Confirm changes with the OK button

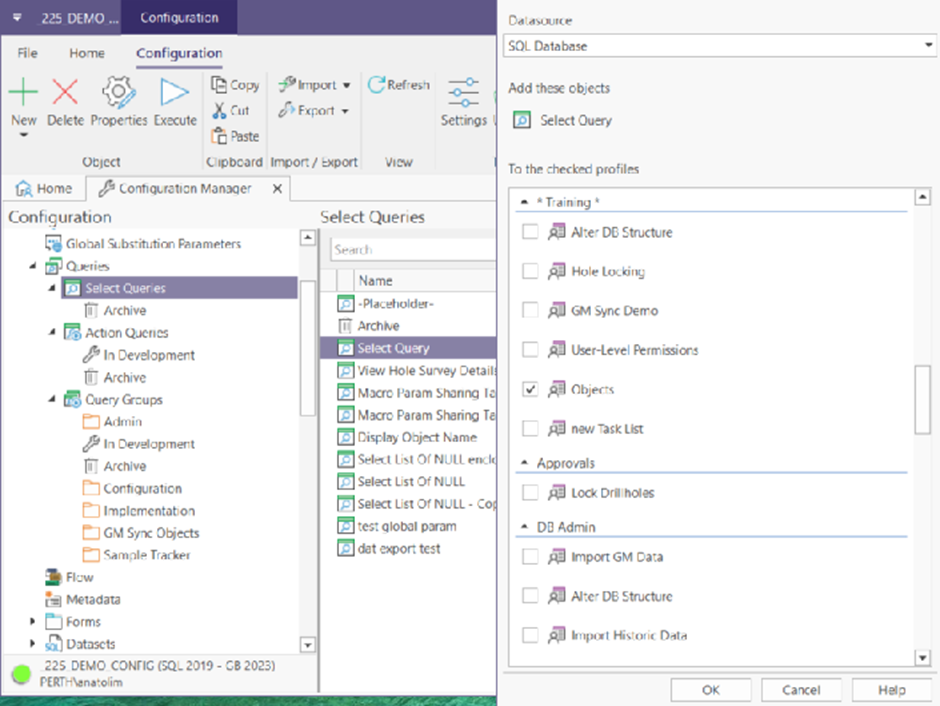pos(710,689)
